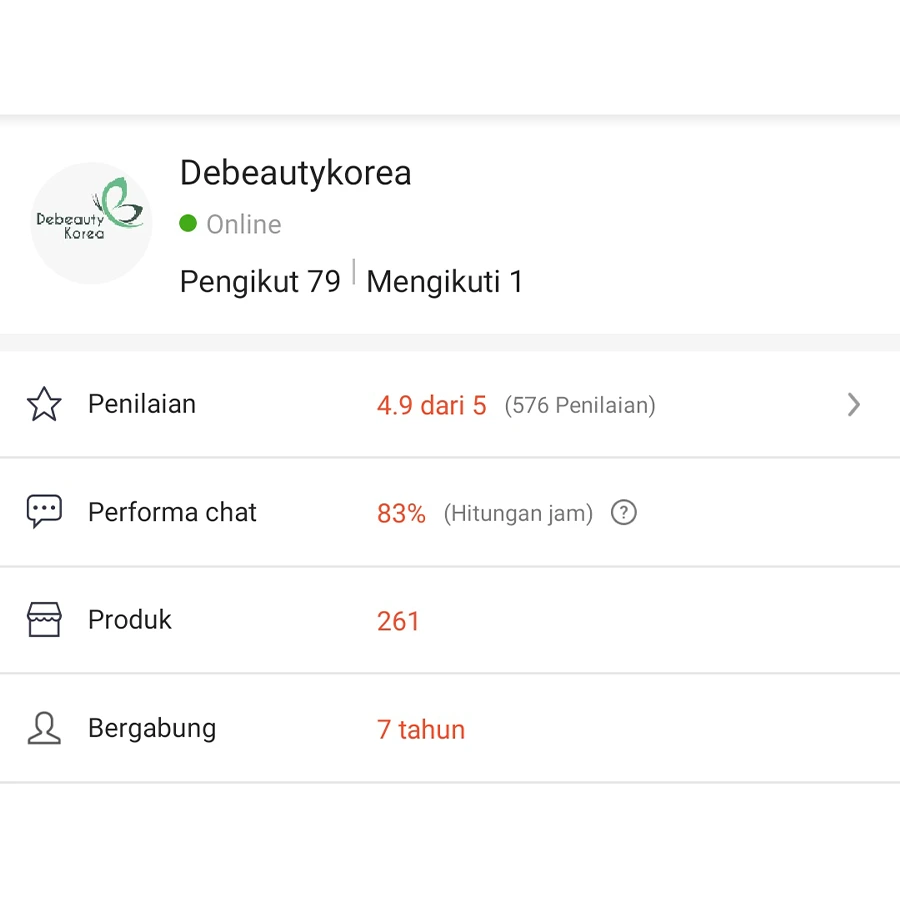Select the Penilaian row label

coord(142,404)
